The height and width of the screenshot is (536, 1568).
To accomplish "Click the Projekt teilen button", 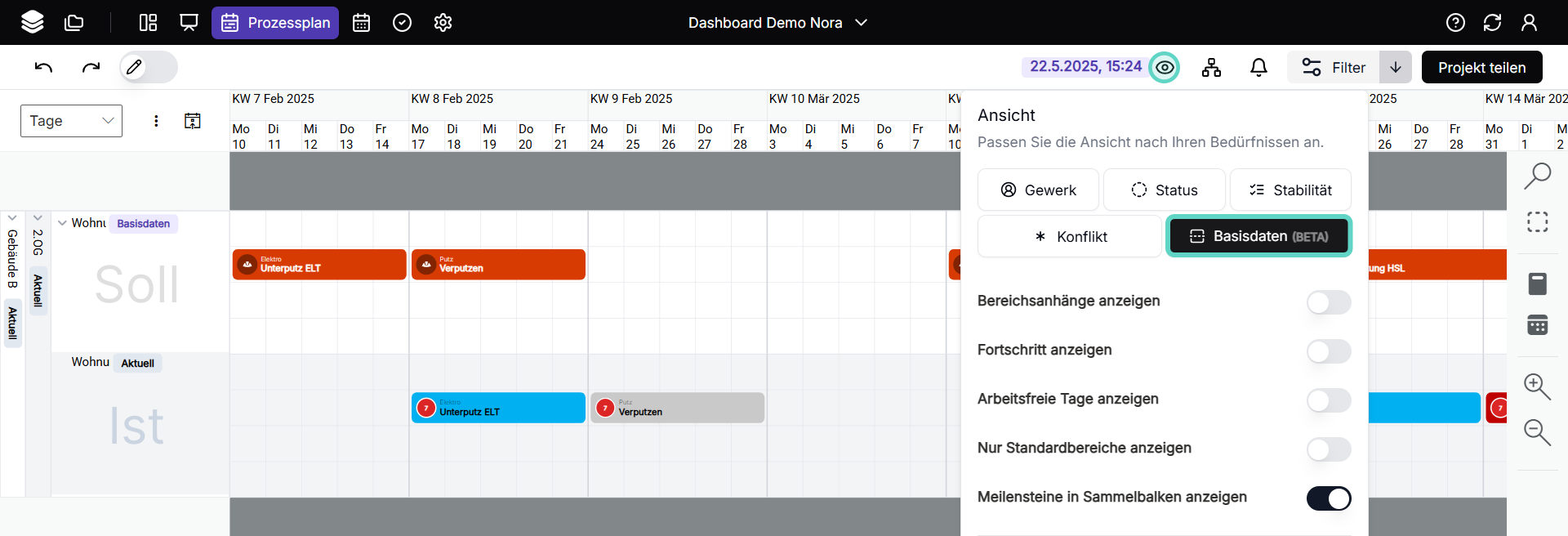I will [1481, 67].
